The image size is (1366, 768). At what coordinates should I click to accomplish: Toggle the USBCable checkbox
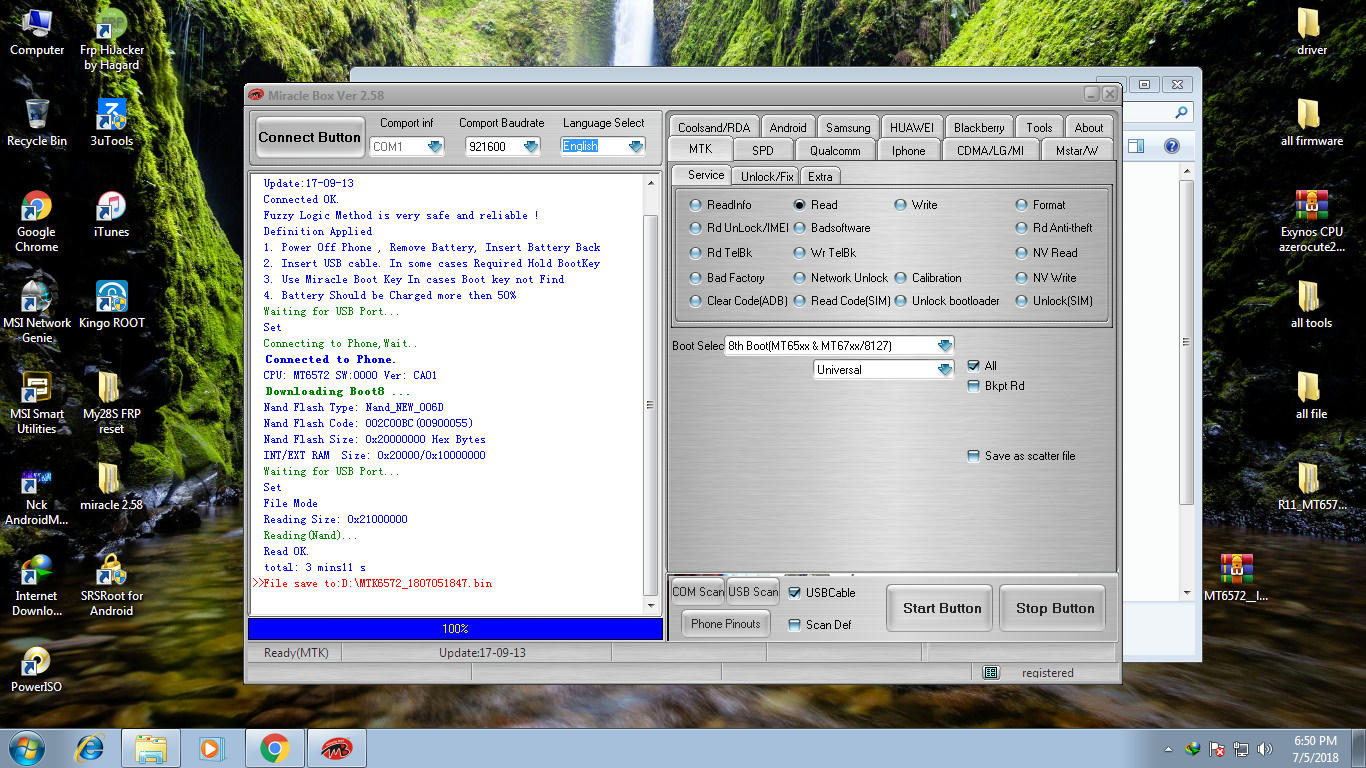[795, 593]
